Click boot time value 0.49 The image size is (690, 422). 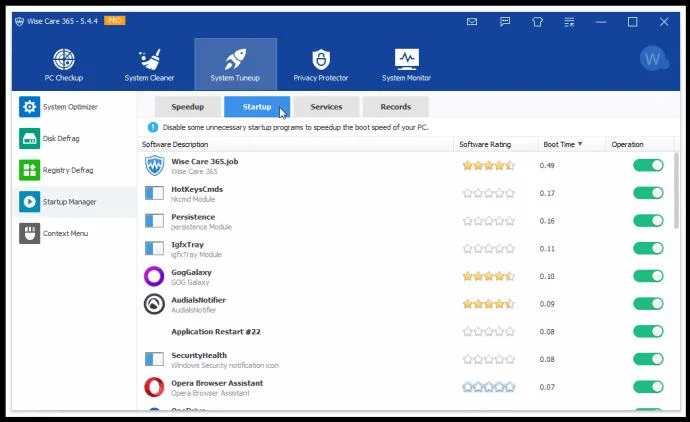pos(547,165)
